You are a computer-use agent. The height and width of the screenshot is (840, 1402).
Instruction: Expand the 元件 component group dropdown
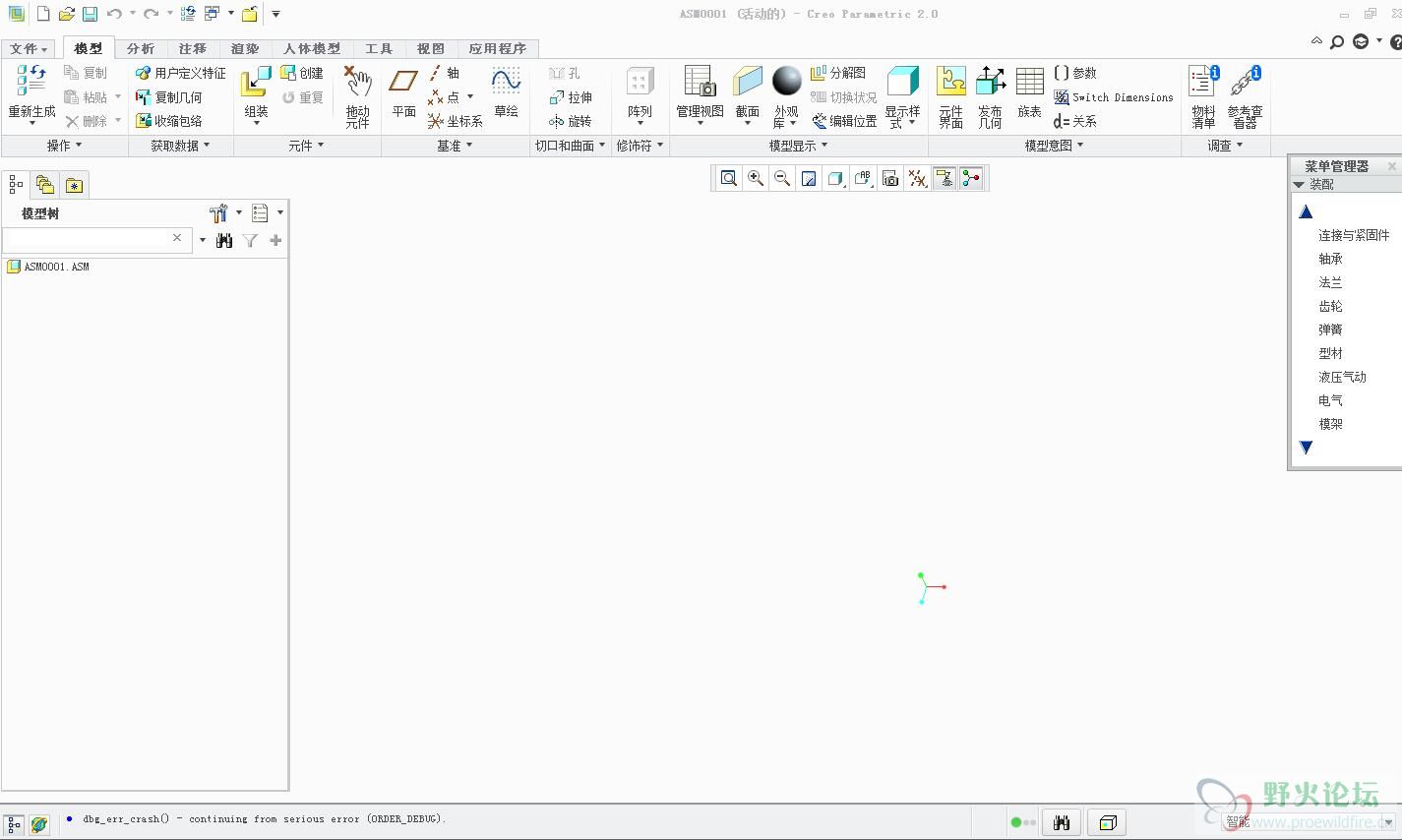(x=307, y=146)
